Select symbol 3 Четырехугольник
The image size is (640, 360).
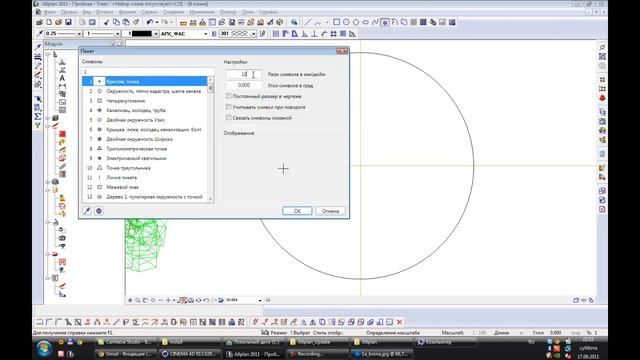(145, 101)
